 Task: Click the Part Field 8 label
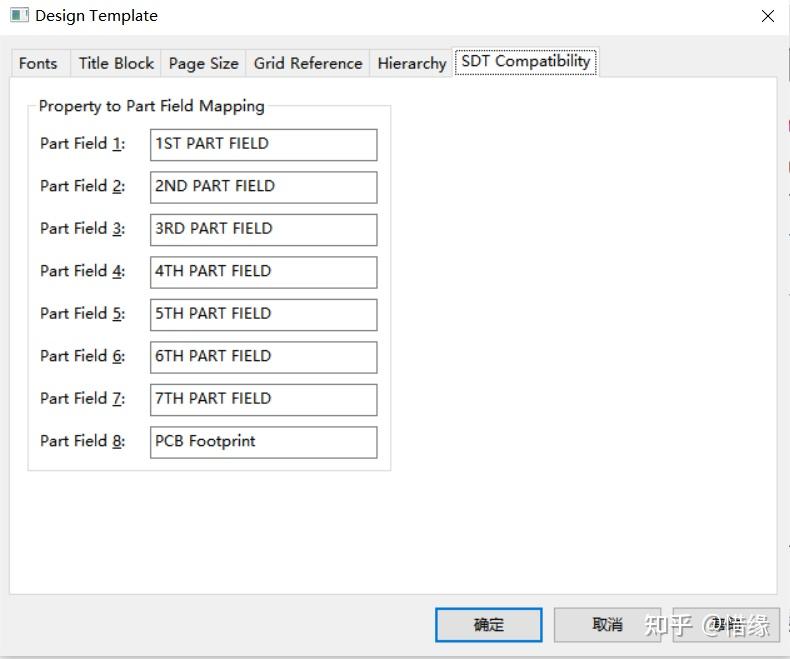point(82,441)
